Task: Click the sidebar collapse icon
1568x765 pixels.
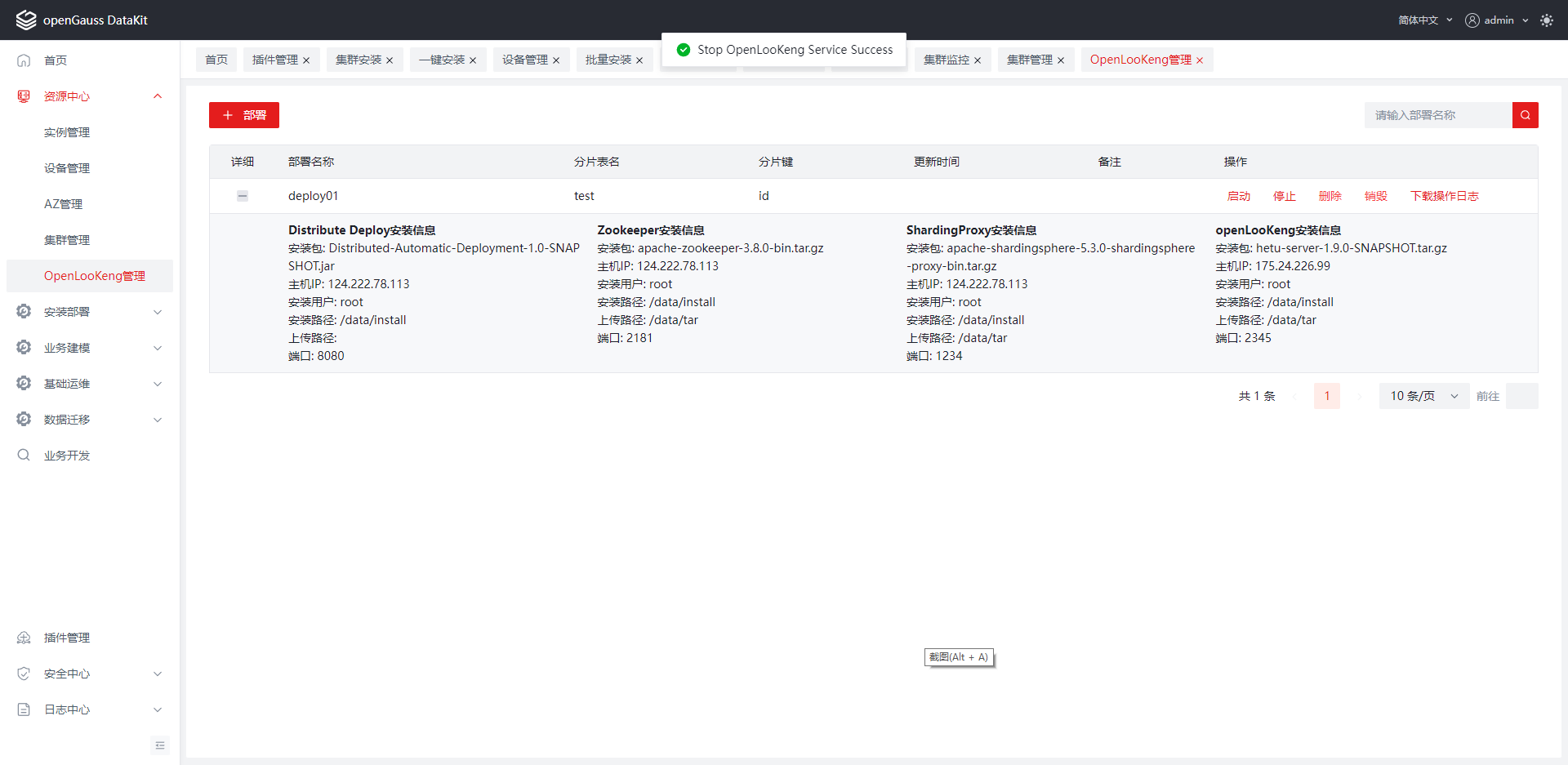Action: (160, 745)
